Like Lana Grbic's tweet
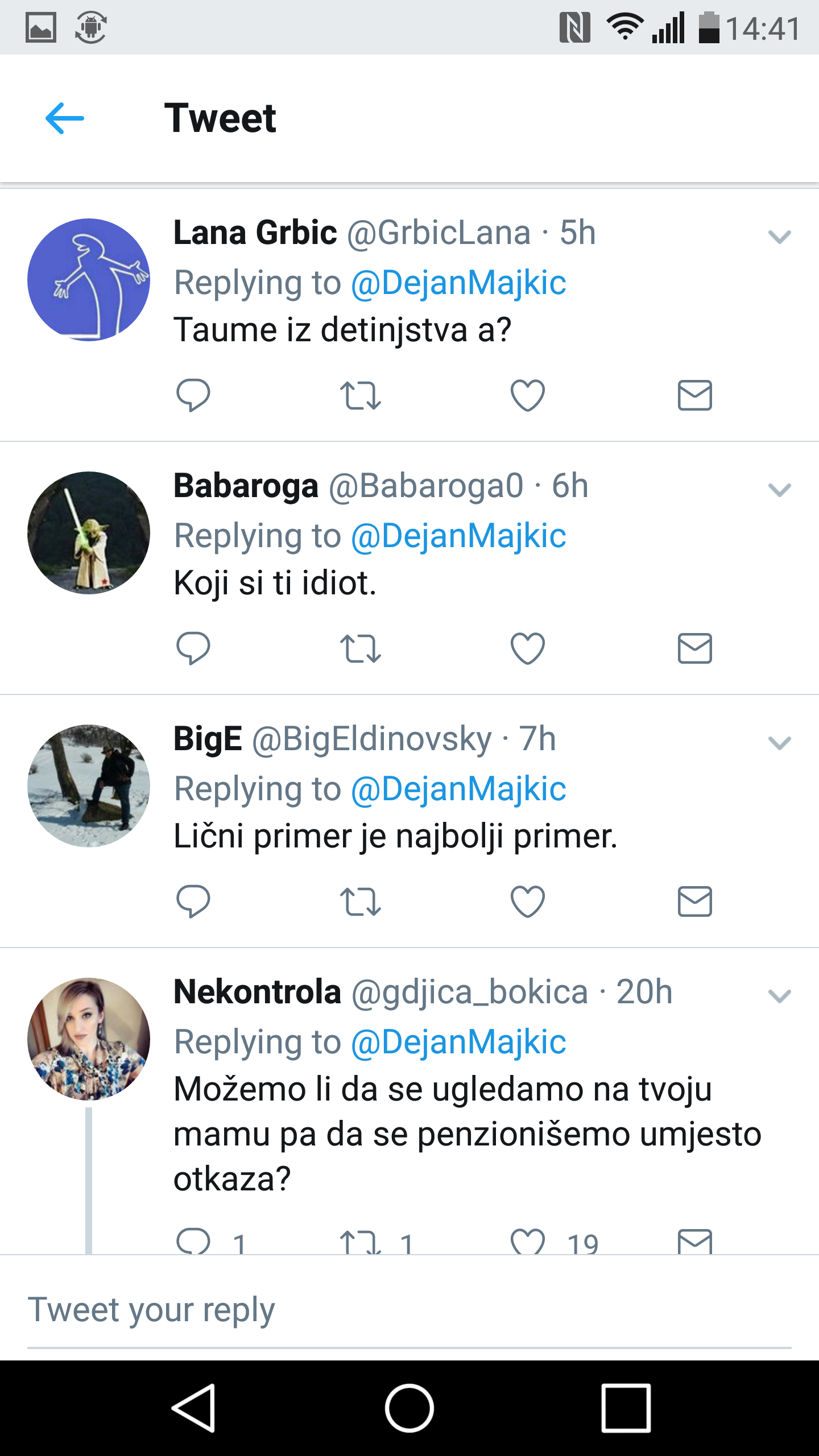 [527, 395]
